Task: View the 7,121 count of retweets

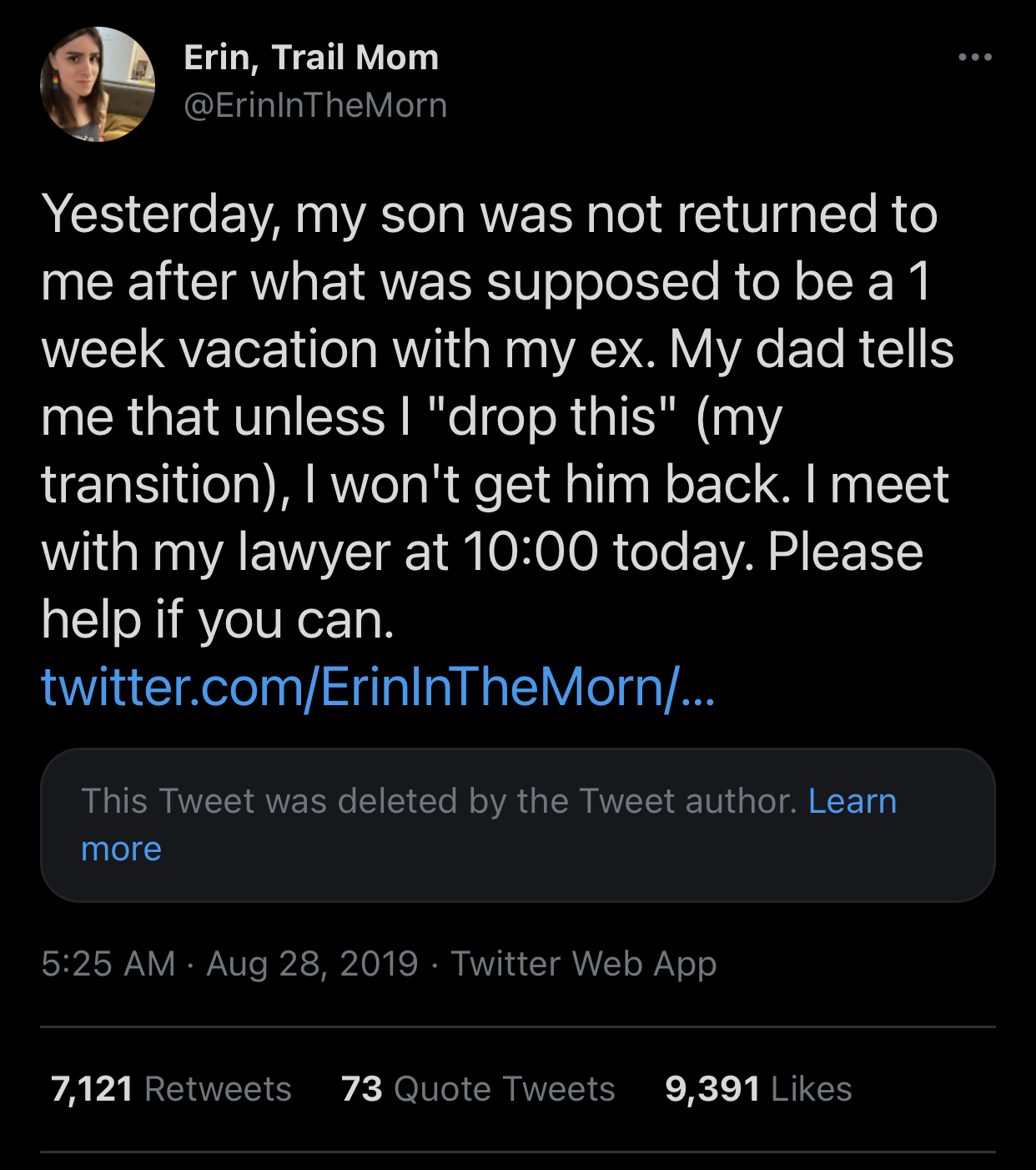Action: (x=92, y=1089)
